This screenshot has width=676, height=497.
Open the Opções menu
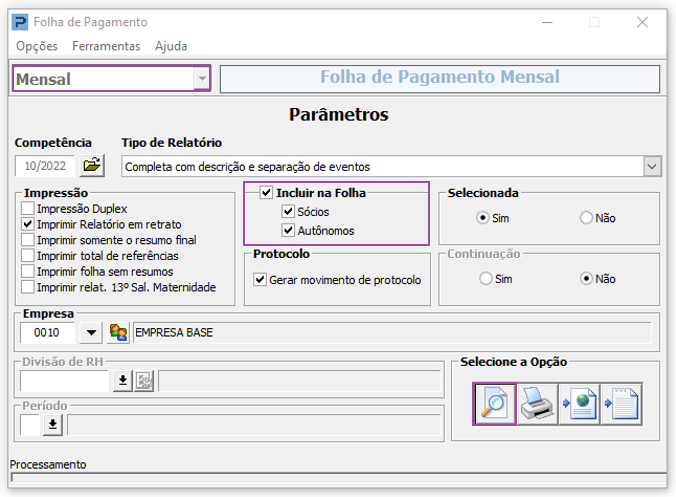click(37, 46)
